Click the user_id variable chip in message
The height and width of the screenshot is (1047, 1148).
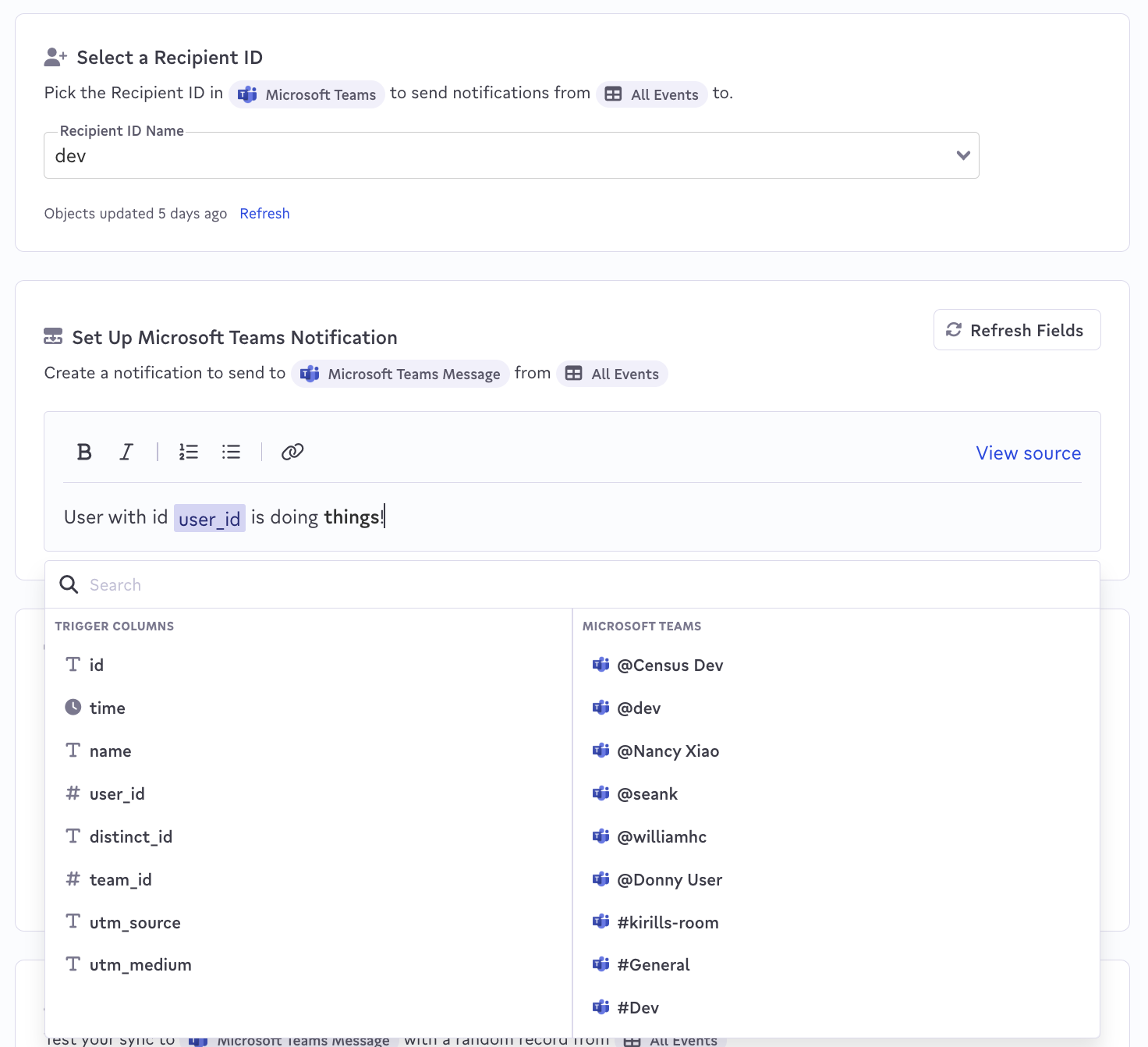pyautogui.click(x=209, y=518)
